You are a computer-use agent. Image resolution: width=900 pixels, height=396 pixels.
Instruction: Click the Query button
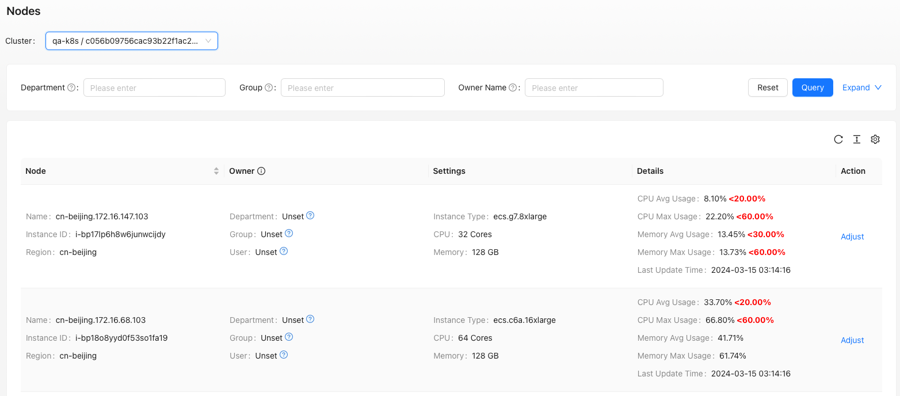812,88
